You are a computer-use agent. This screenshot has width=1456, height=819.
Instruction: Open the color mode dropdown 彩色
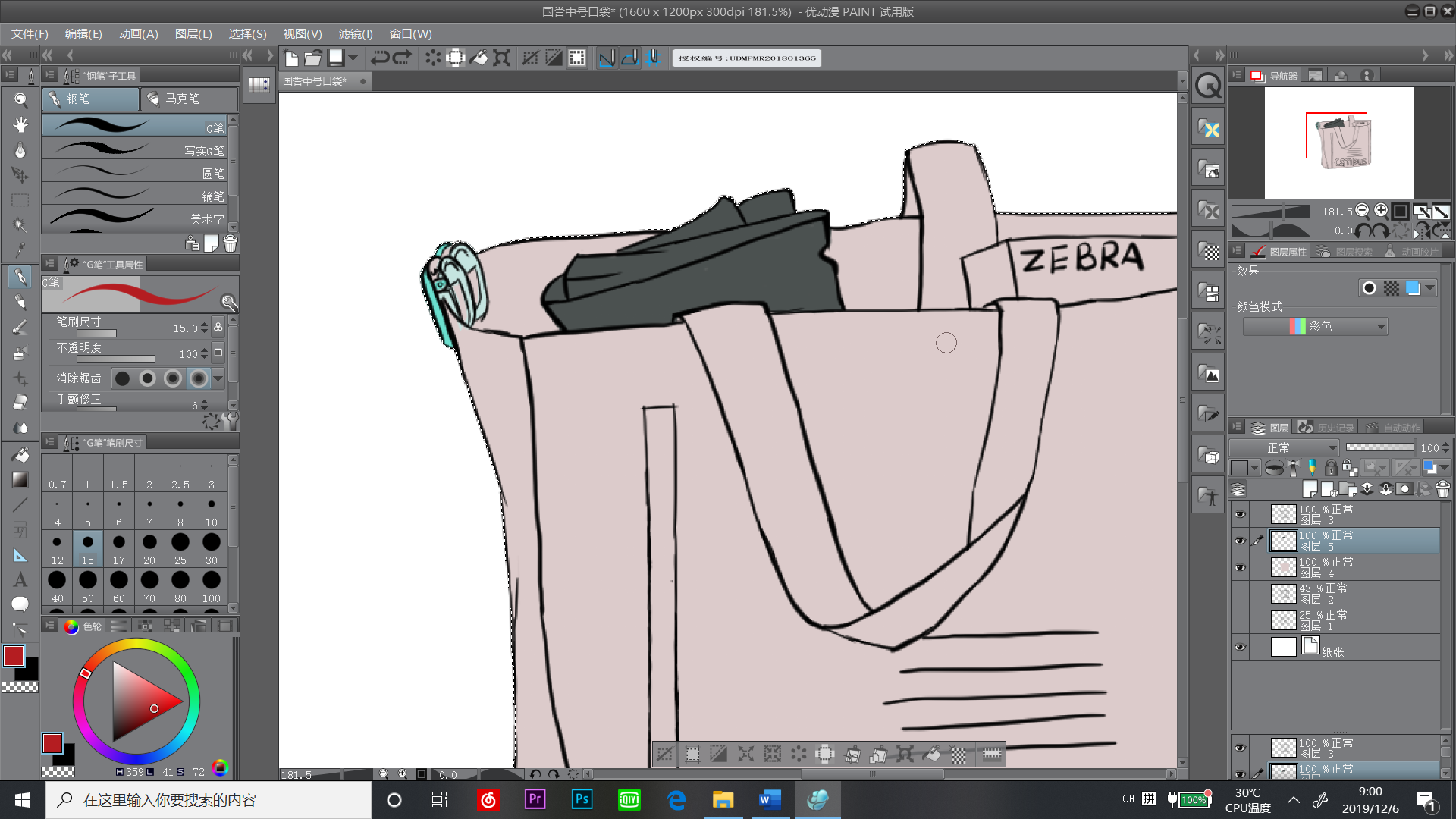1316,326
